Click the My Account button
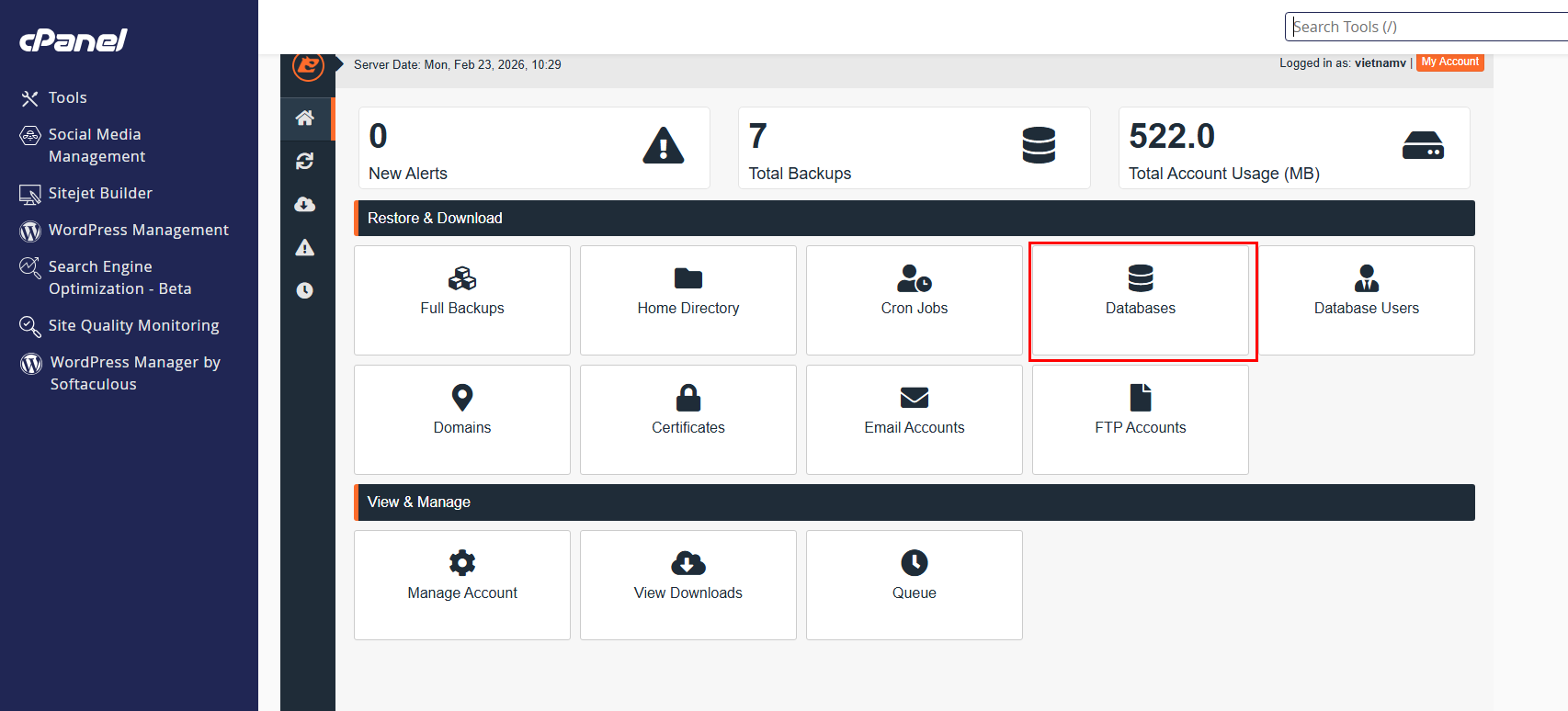Viewport: 1568px width, 711px height. [1450, 62]
